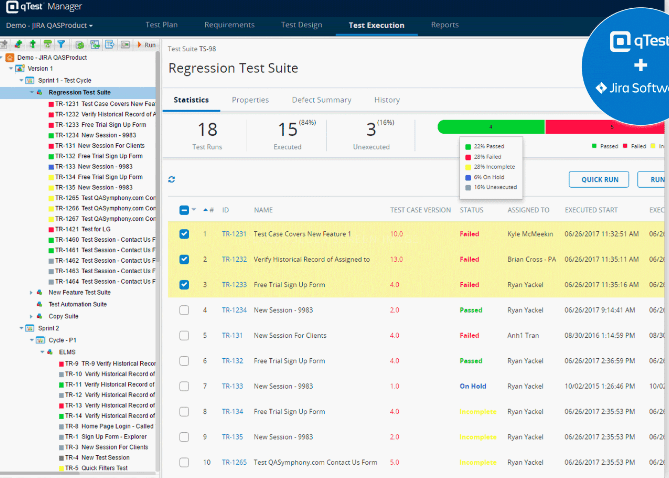Click the Run arrow icon in tree toolbar
Screen dimensions: 669x478
[140, 45]
